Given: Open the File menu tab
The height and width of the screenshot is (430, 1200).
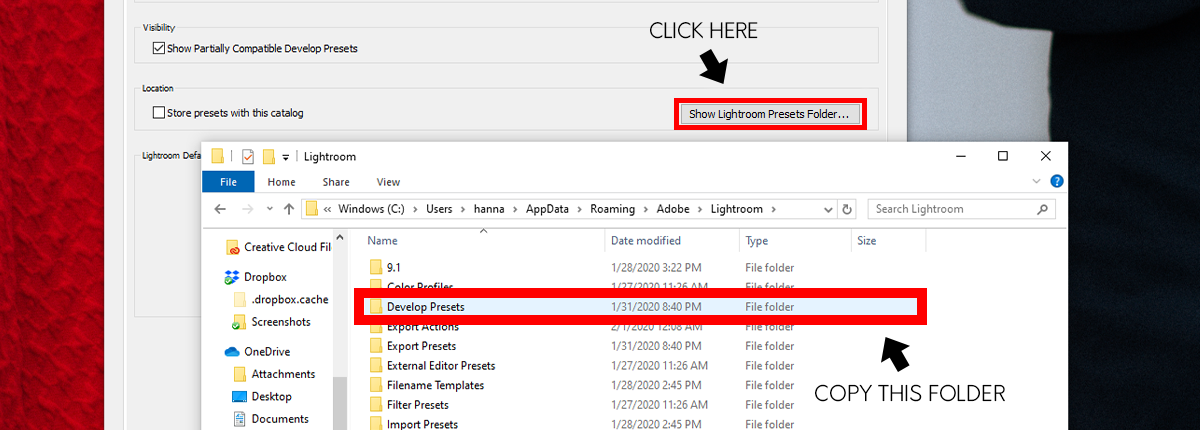Looking at the screenshot, I should pos(228,182).
